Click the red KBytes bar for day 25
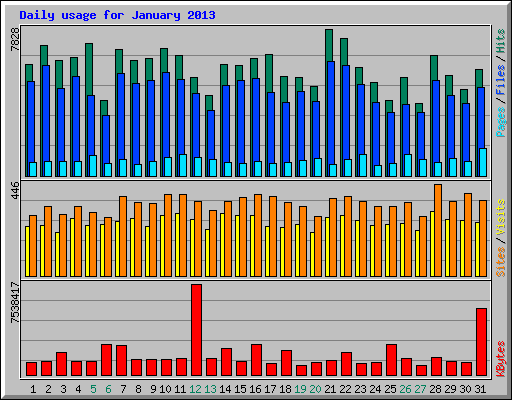This screenshot has width=512, height=400. pyautogui.click(x=391, y=360)
